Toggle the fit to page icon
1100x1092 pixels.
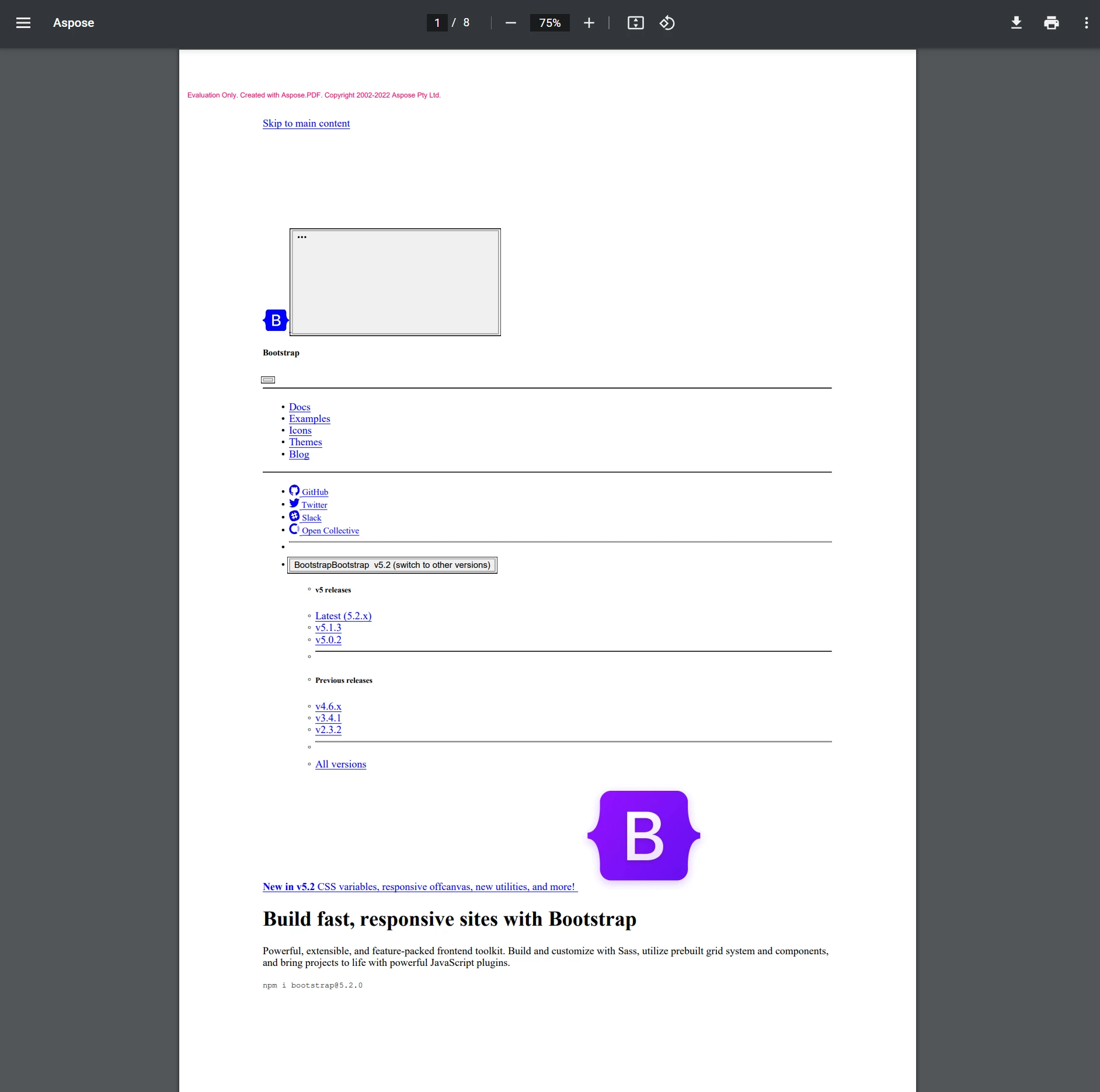(x=636, y=23)
